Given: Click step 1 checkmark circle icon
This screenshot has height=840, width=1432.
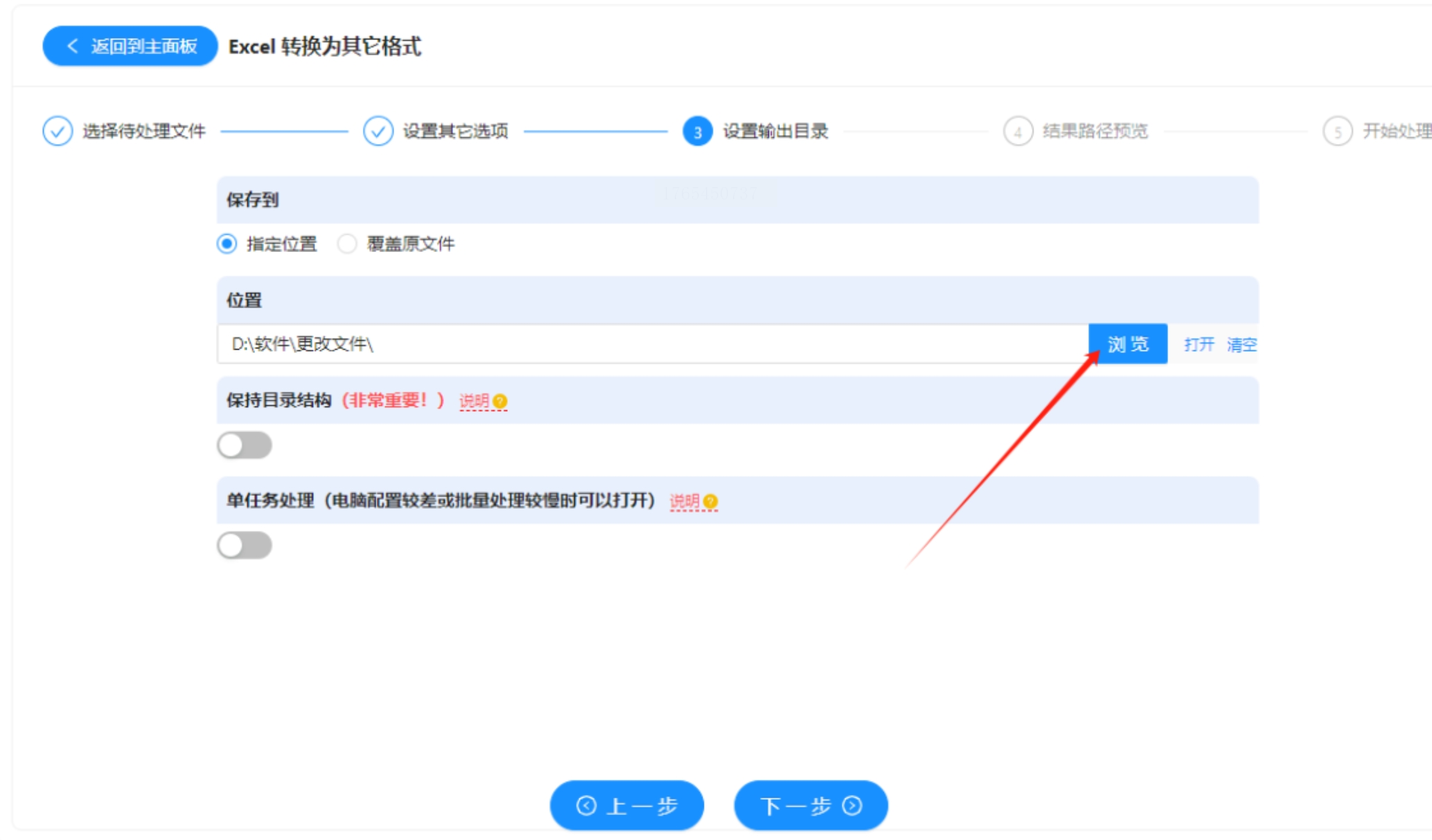Looking at the screenshot, I should click(58, 131).
